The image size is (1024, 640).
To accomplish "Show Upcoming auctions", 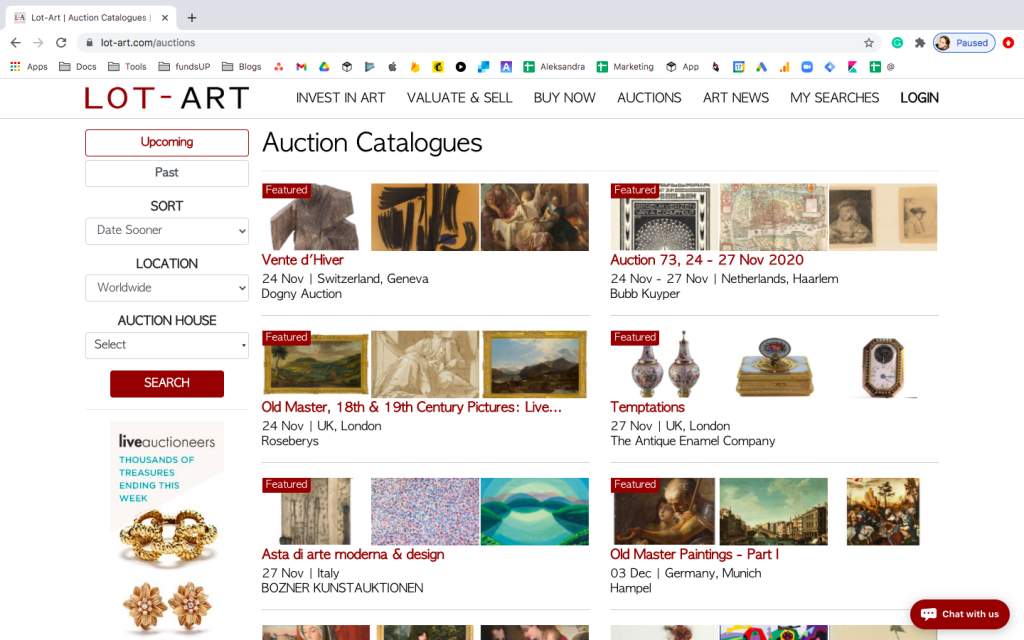I will [167, 142].
